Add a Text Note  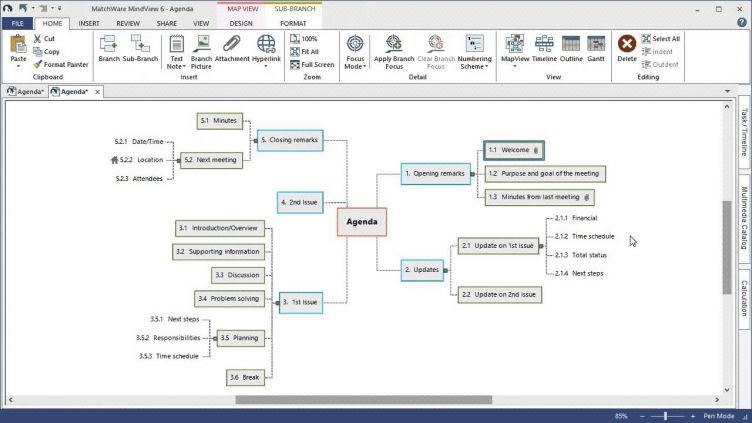click(176, 52)
